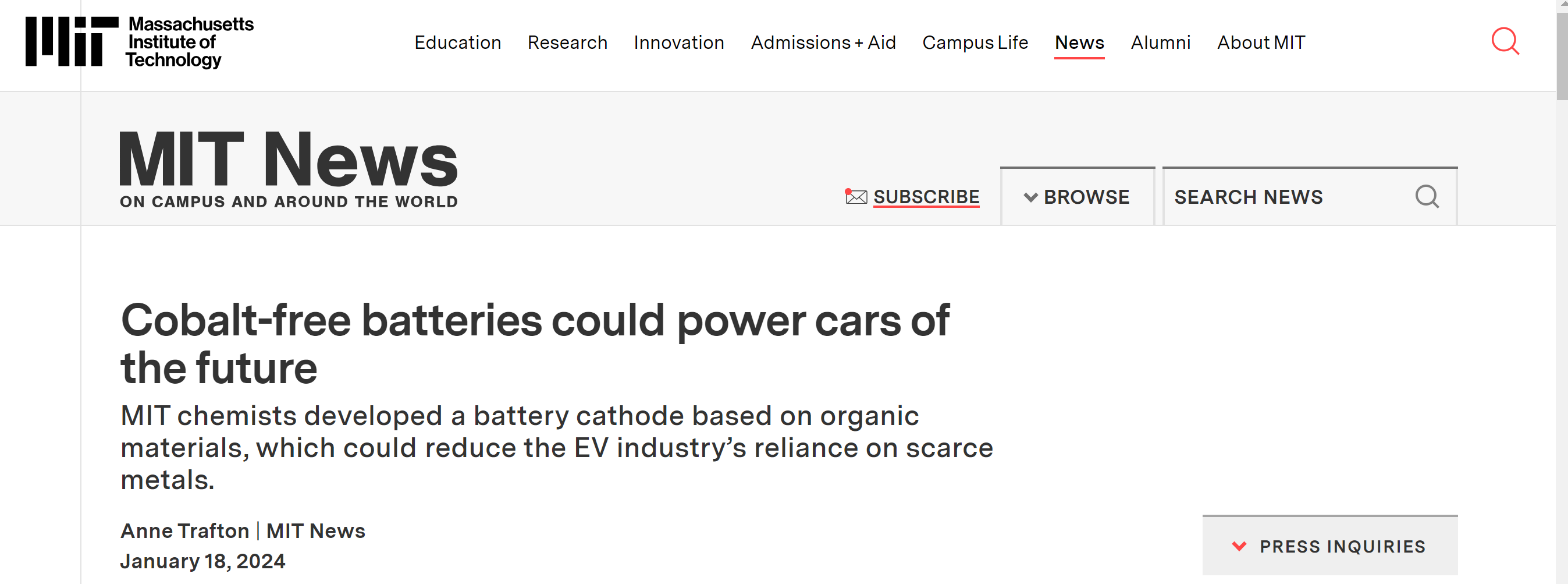
Task: Select Campus Life in the top navigation
Action: (975, 43)
